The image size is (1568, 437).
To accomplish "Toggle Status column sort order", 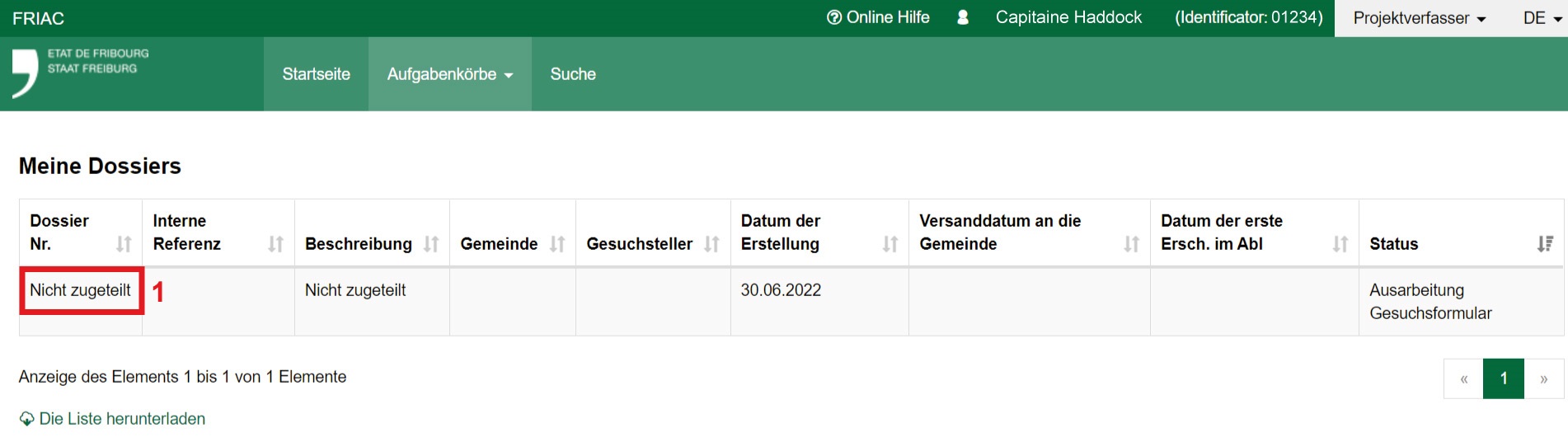I will [1545, 244].
